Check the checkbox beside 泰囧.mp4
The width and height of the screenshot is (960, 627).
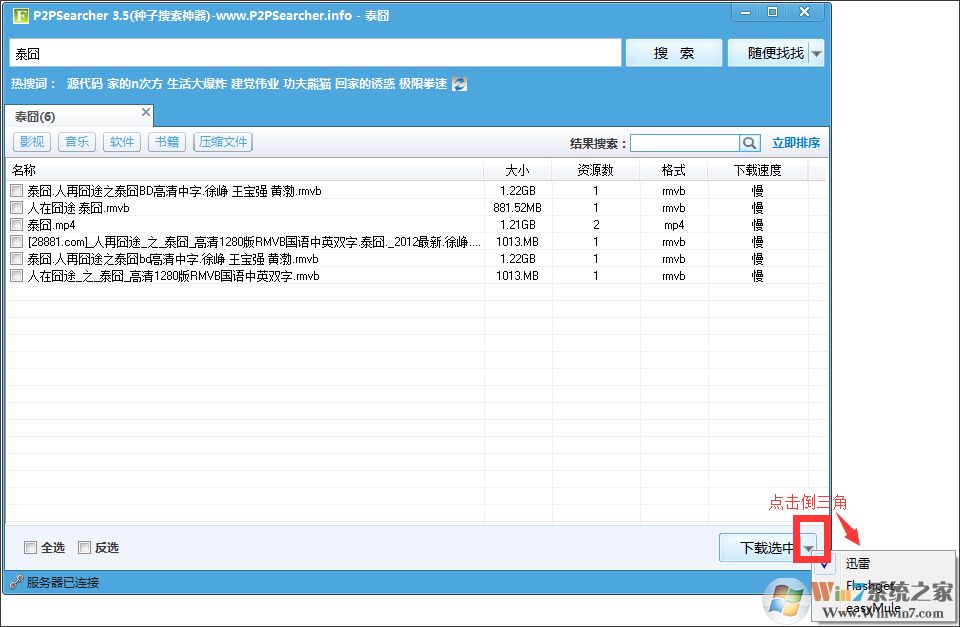click(x=15, y=224)
